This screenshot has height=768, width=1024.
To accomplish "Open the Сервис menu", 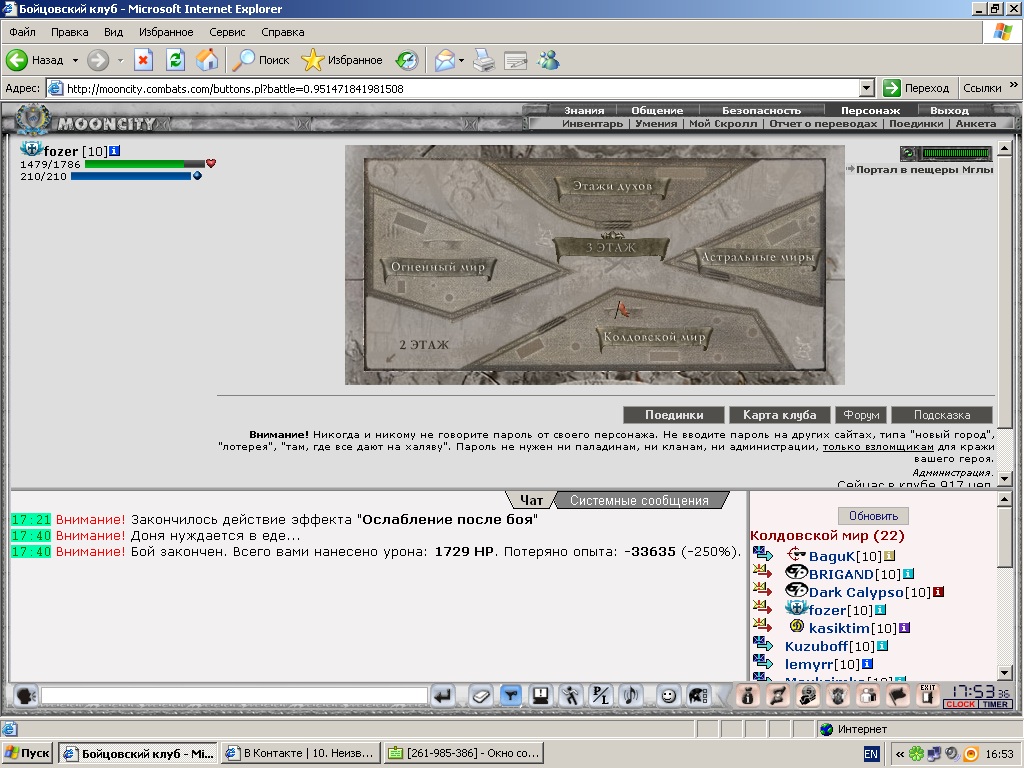I will pos(227,32).
